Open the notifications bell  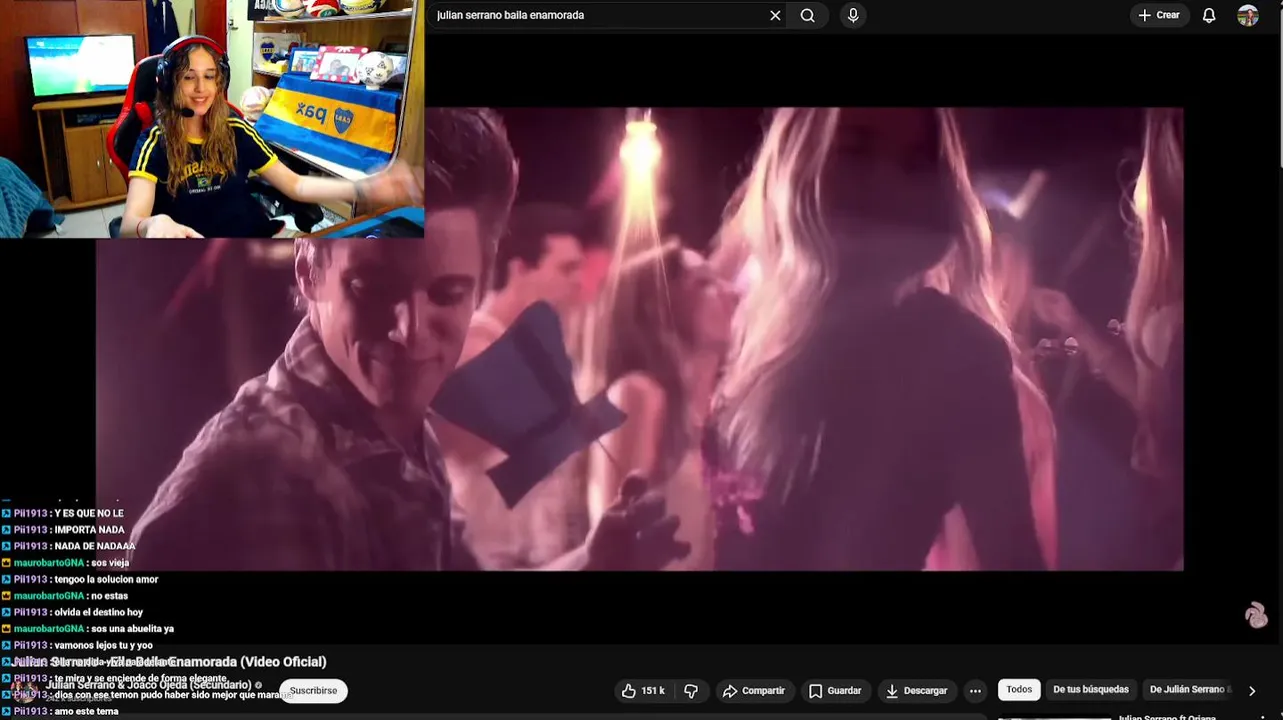coord(1209,15)
